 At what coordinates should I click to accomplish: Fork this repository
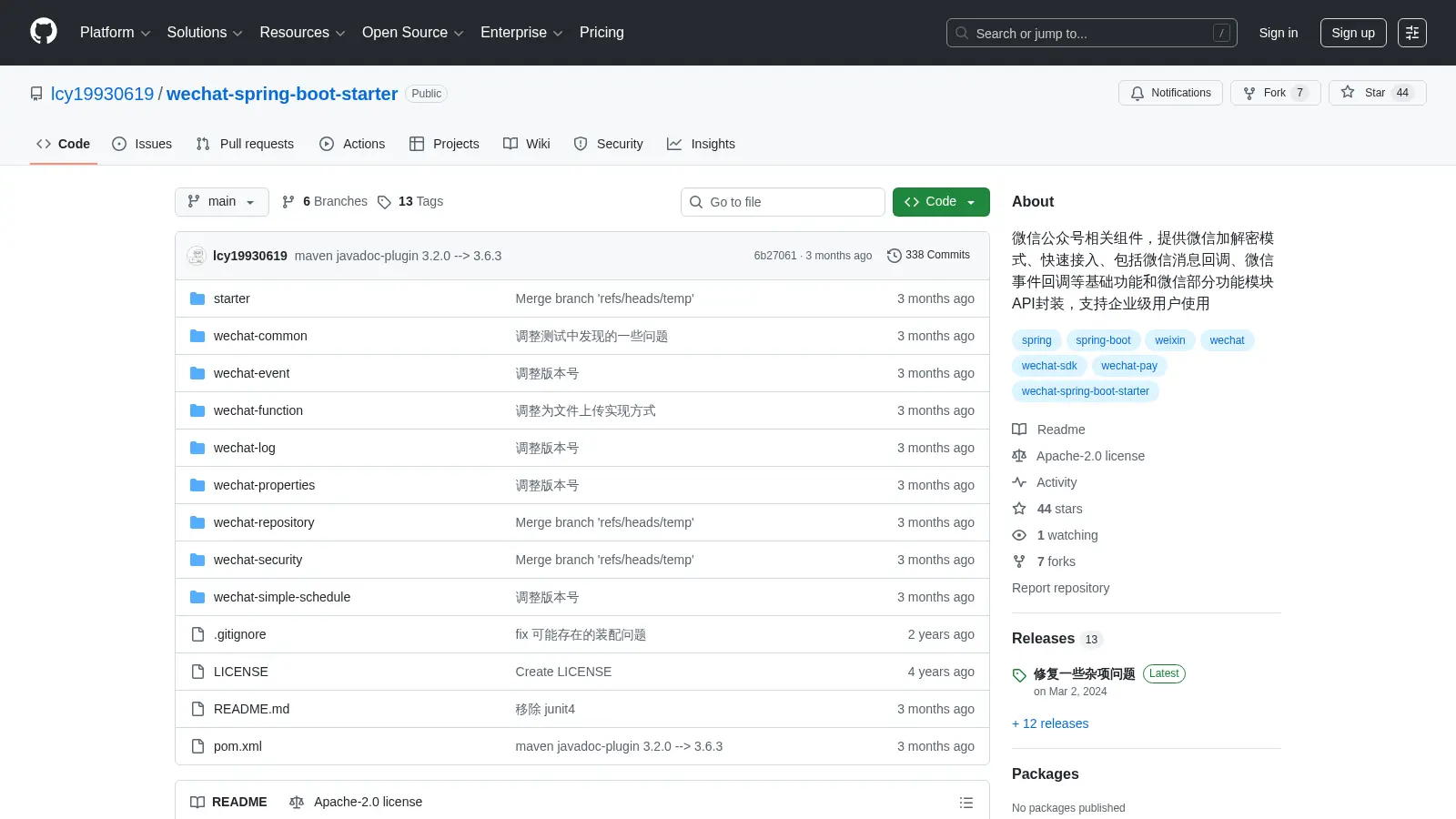click(x=1275, y=93)
